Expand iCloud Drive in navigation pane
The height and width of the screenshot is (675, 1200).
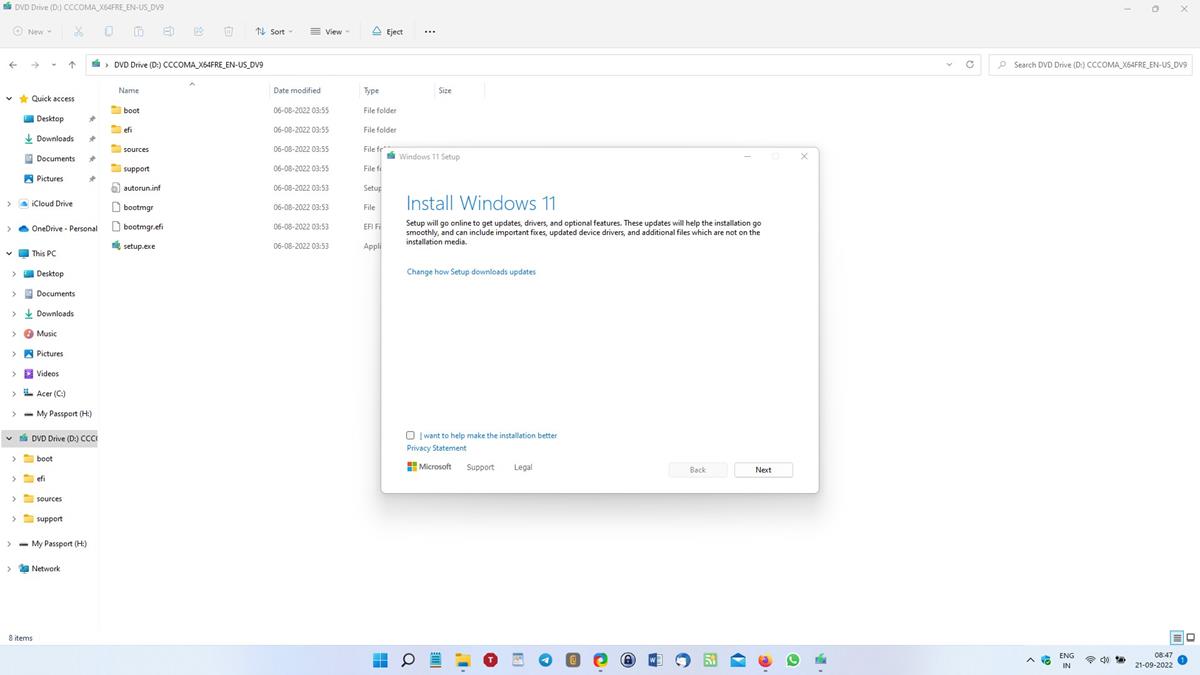(x=9, y=203)
